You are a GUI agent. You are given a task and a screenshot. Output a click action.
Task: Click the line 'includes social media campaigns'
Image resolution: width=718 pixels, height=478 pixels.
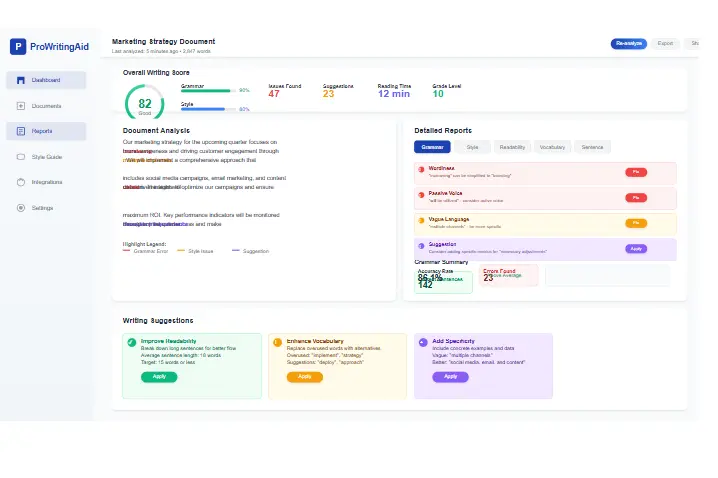click(204, 178)
